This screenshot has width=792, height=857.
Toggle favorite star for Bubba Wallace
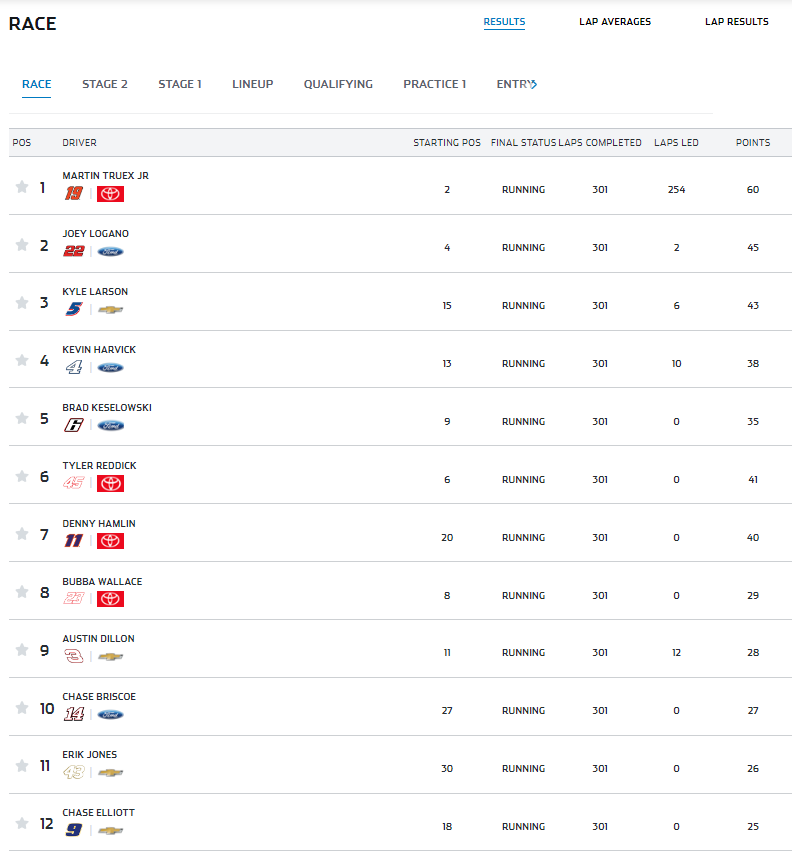pyautogui.click(x=22, y=591)
